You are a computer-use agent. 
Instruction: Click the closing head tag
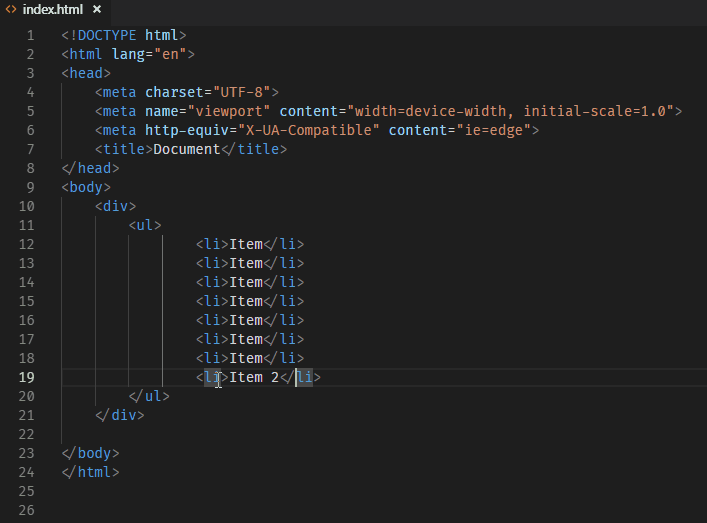(91, 168)
